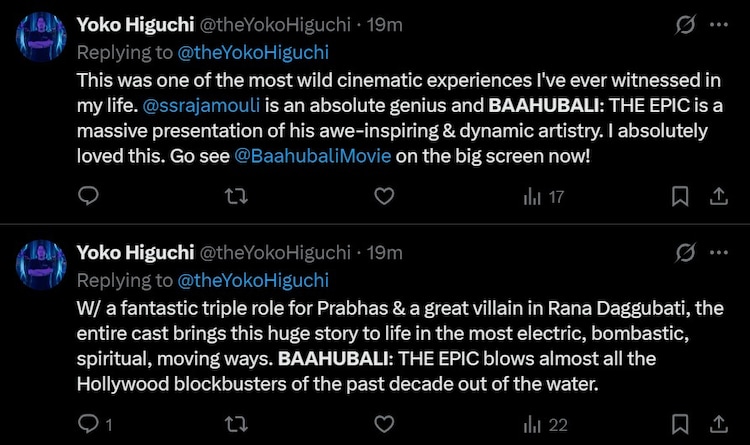
Task: View analytics showing 22 views
Action: point(545,425)
